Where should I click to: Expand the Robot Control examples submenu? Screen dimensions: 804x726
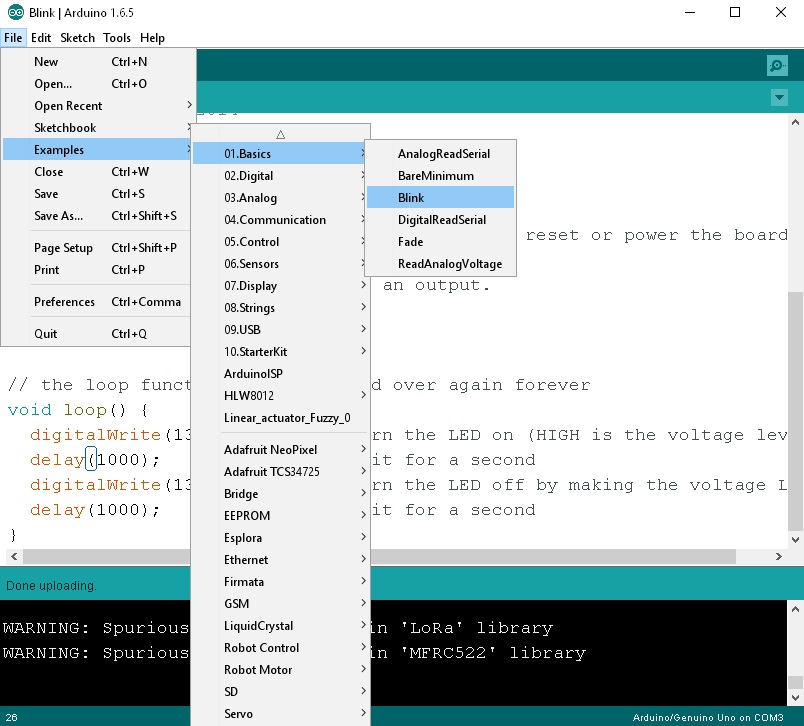coord(280,649)
